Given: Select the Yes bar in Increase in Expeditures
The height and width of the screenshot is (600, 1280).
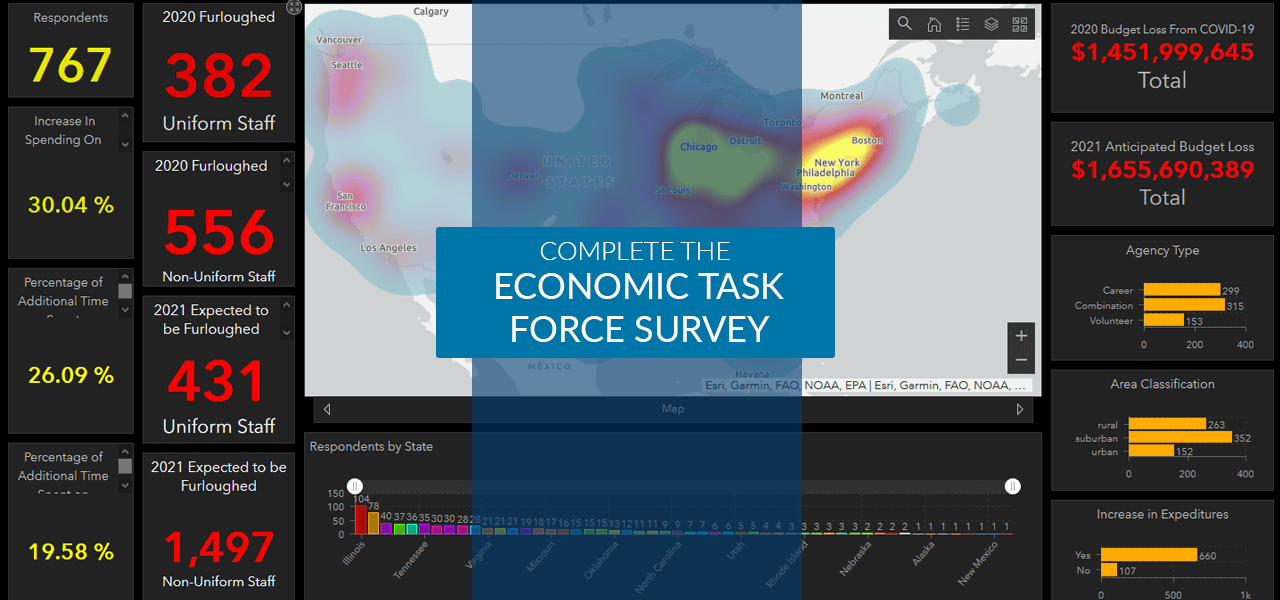Looking at the screenshot, I should [x=1148, y=555].
